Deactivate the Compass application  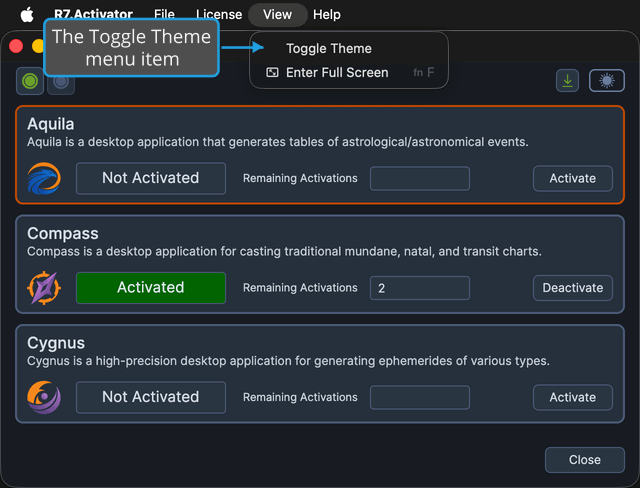(573, 288)
